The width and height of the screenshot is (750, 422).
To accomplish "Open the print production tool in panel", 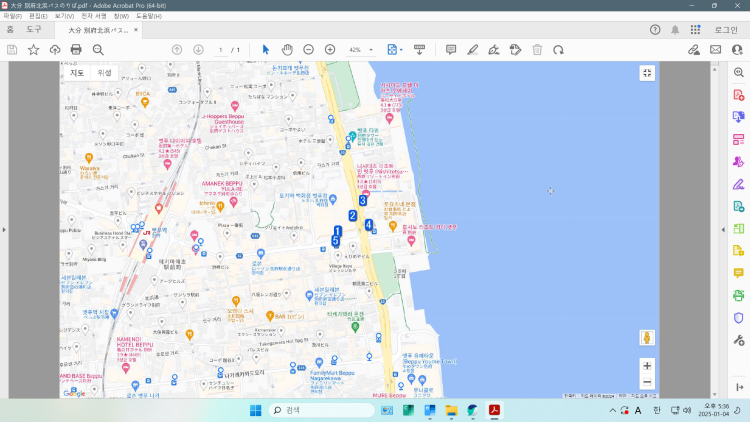I will 739,295.
